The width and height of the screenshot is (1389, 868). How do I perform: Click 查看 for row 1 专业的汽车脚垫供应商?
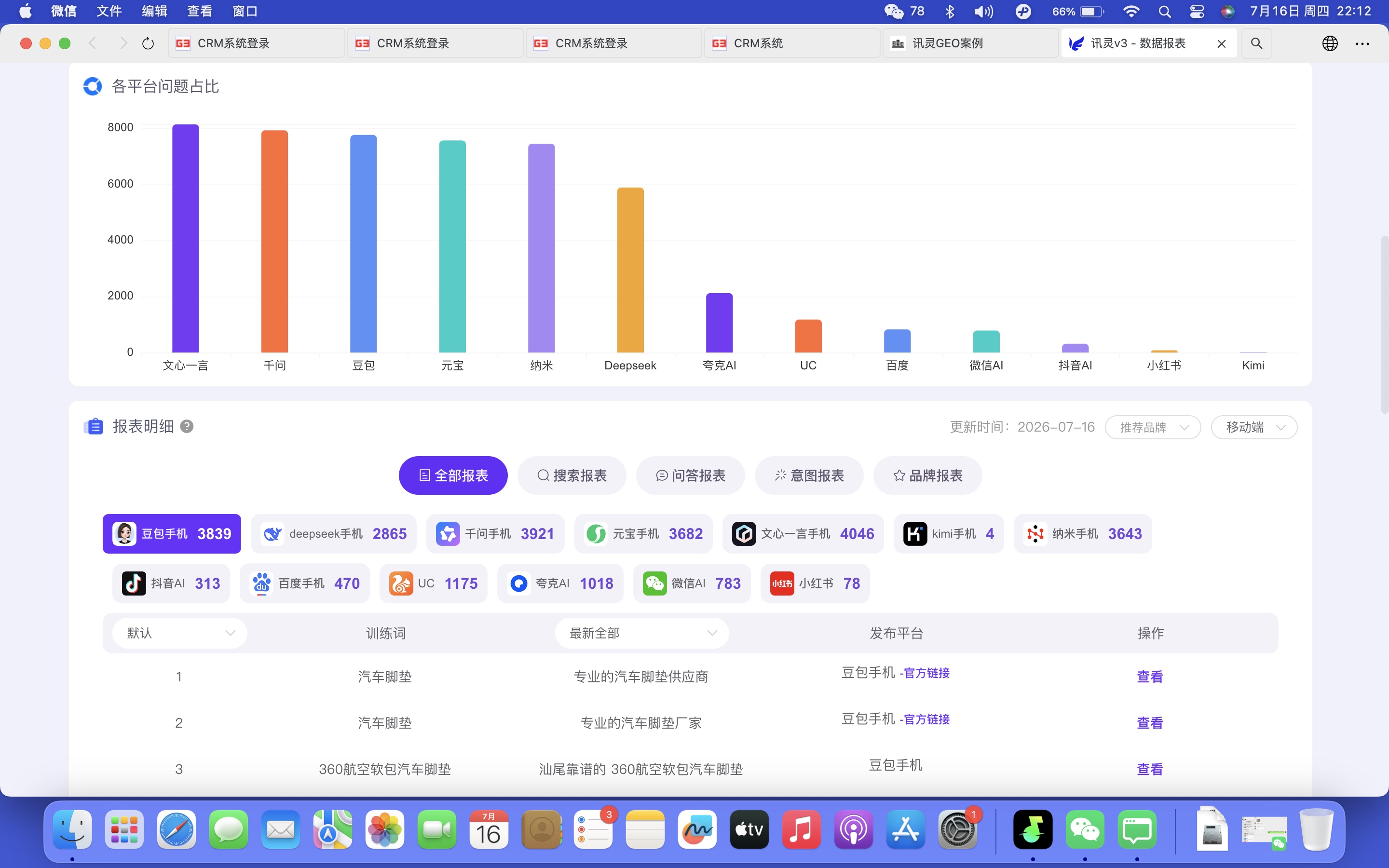tap(1150, 677)
